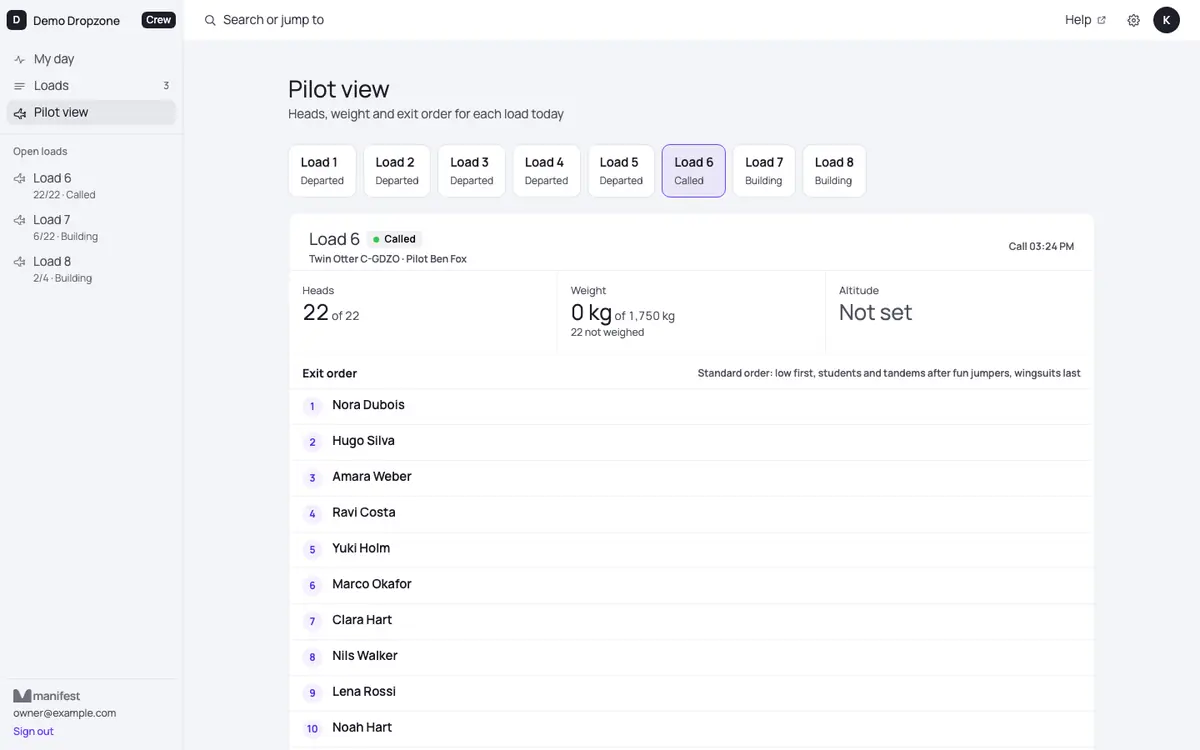Click the manifest logo in the sidebar
This screenshot has height=750, width=1200.
click(x=47, y=696)
